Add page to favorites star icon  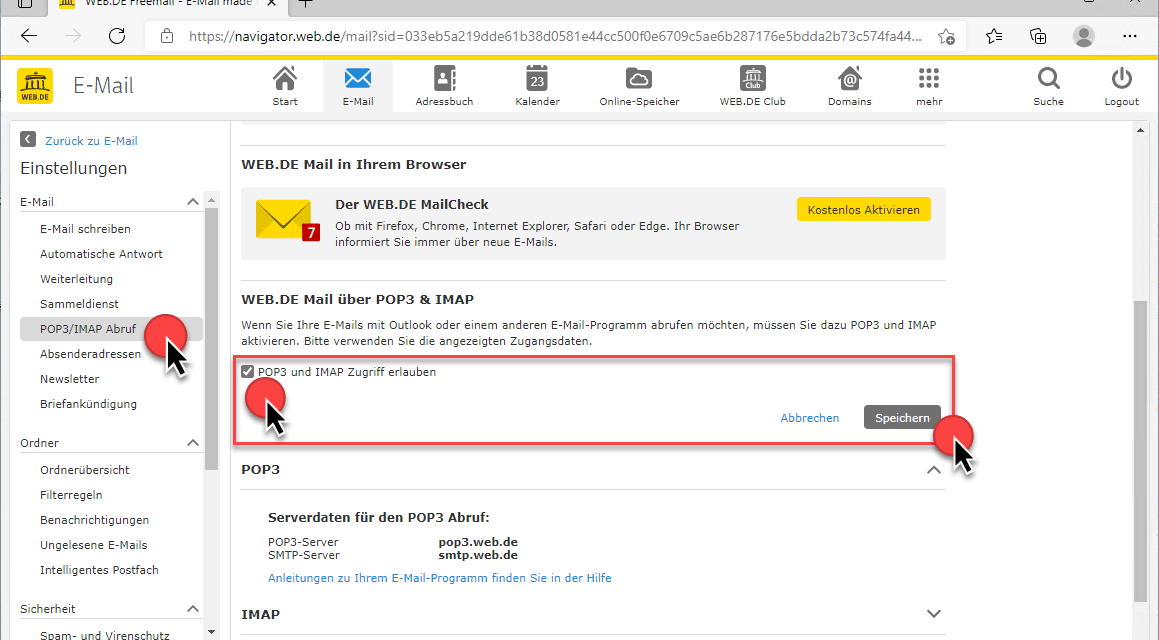point(946,36)
